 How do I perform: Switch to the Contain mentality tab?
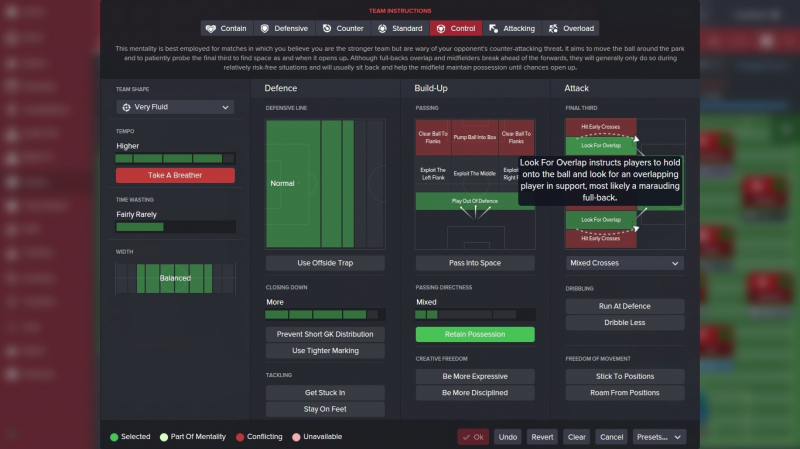(x=227, y=29)
